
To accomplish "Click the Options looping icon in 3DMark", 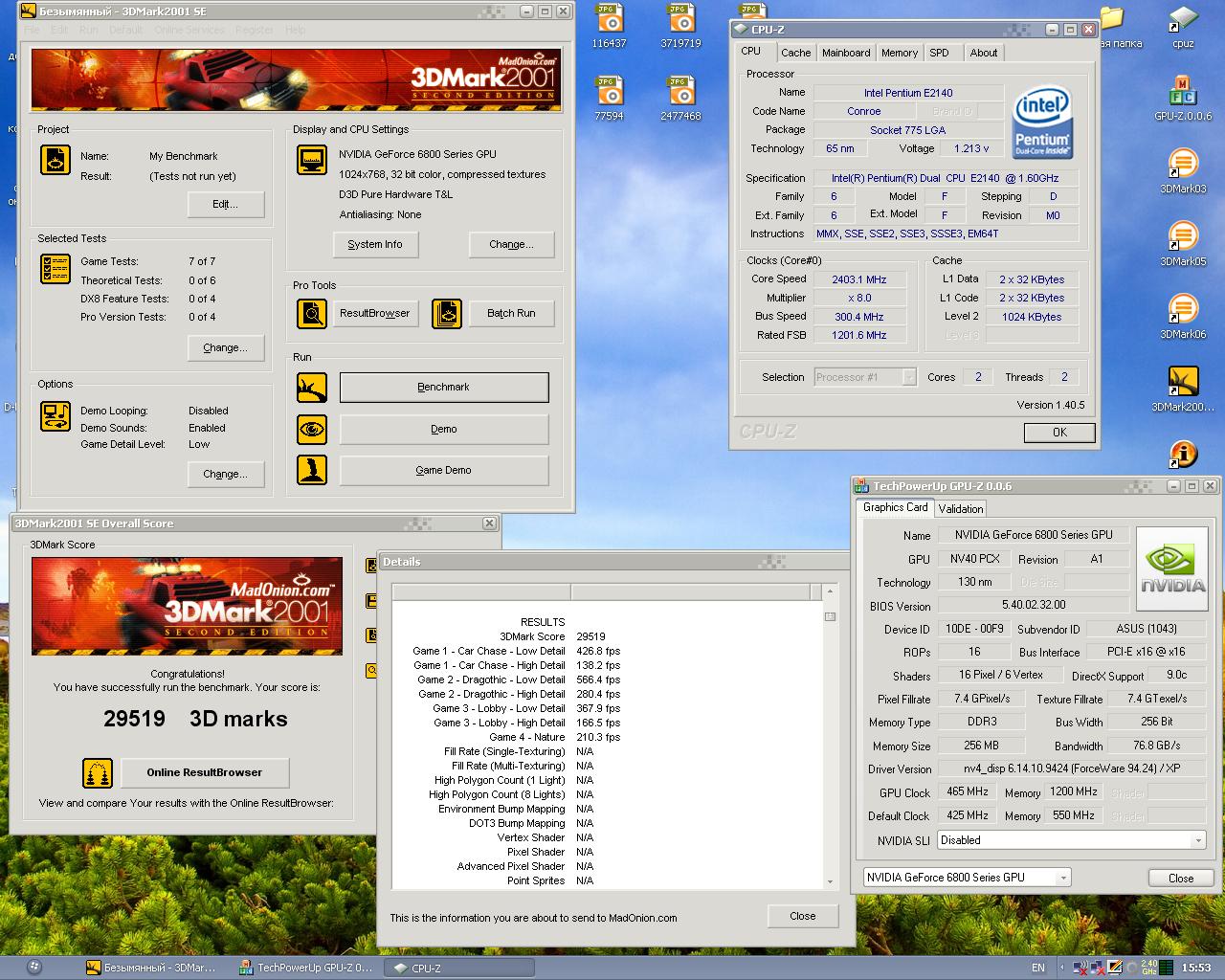I will [x=56, y=416].
